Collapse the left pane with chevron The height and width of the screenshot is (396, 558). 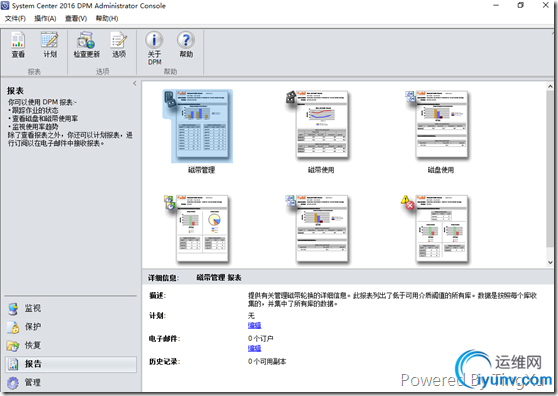[135, 83]
